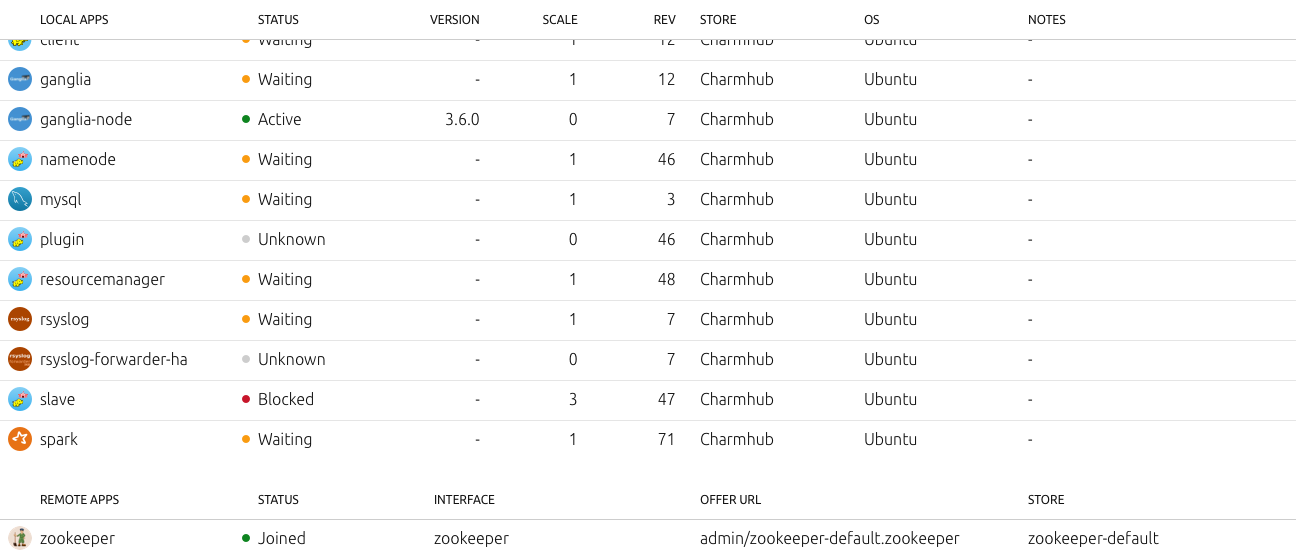
Task: Open the zookeeper remote application
Action: pyautogui.click(x=77, y=538)
